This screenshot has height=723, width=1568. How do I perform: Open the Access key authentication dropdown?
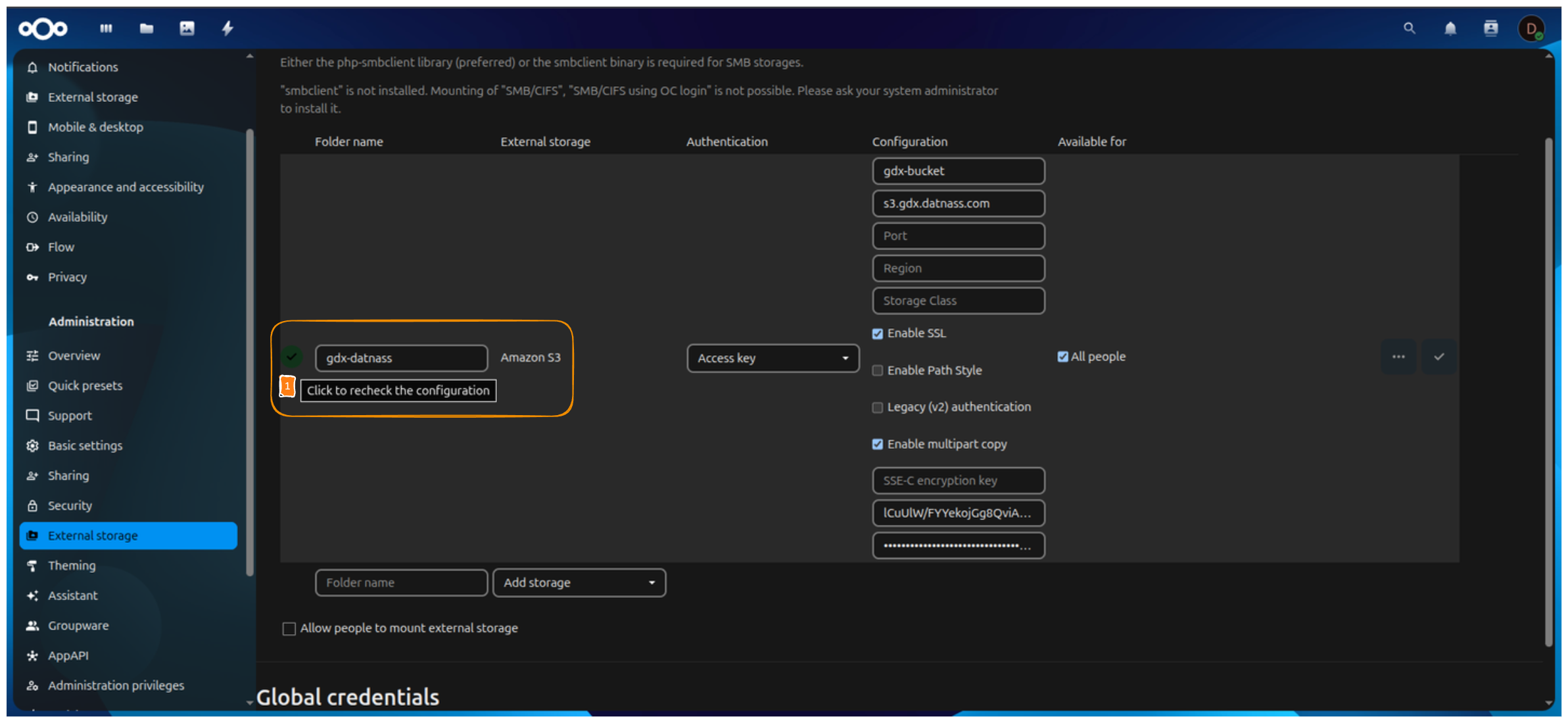click(x=772, y=358)
